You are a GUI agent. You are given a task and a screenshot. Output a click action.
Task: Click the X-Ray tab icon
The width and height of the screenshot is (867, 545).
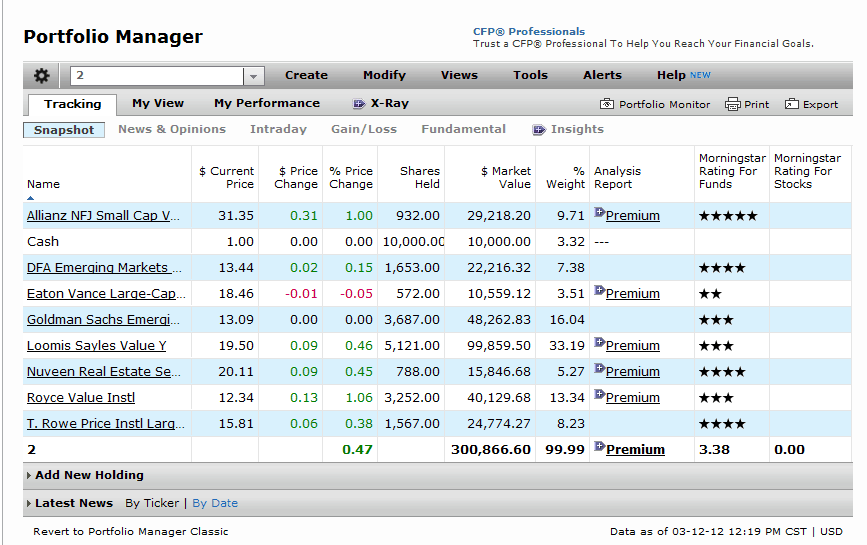(x=359, y=104)
